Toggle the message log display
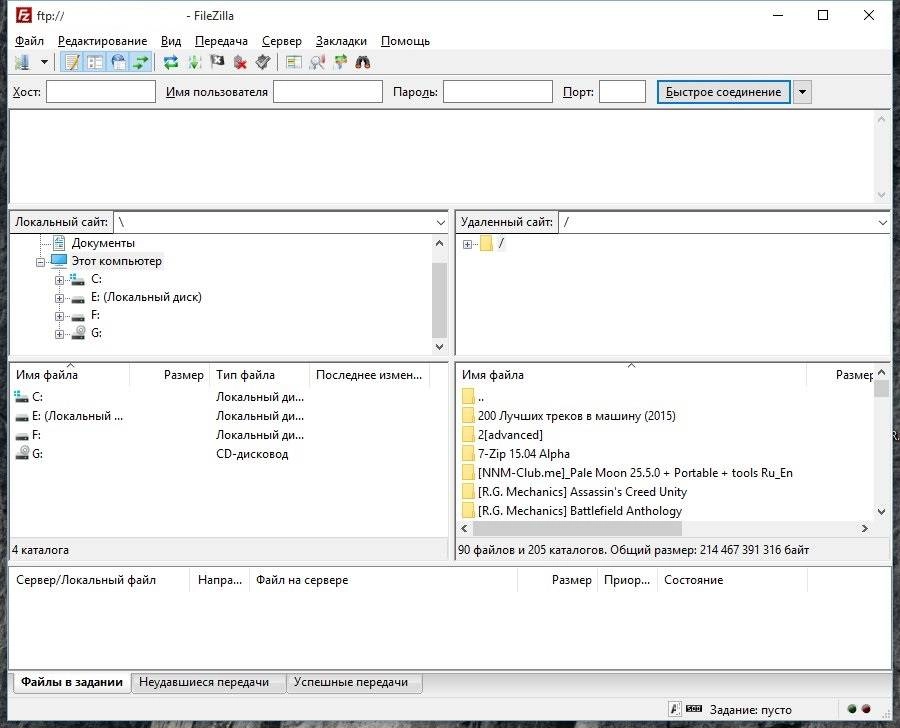 [x=72, y=62]
